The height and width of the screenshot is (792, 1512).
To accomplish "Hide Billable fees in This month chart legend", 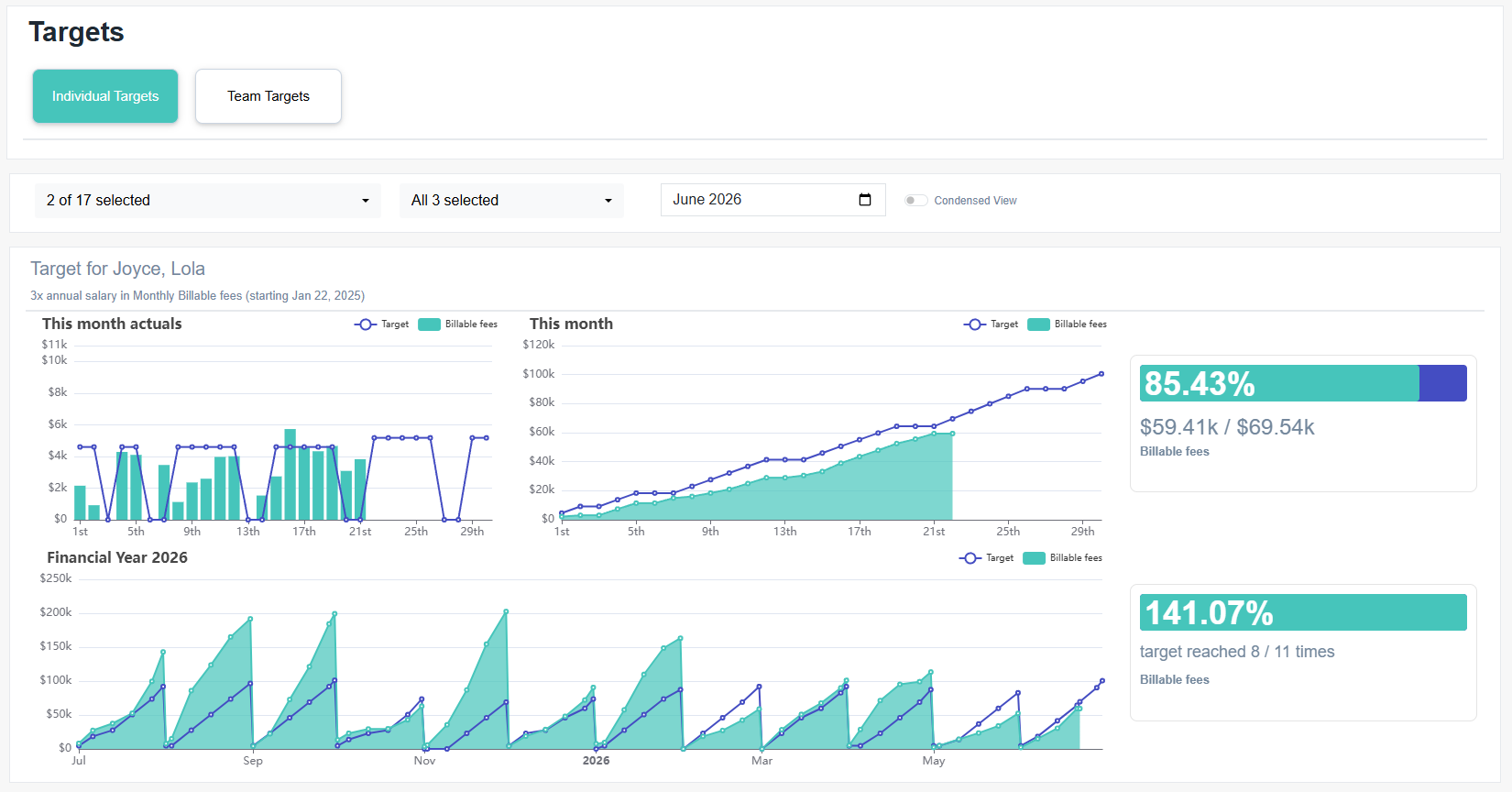I will (1068, 324).
